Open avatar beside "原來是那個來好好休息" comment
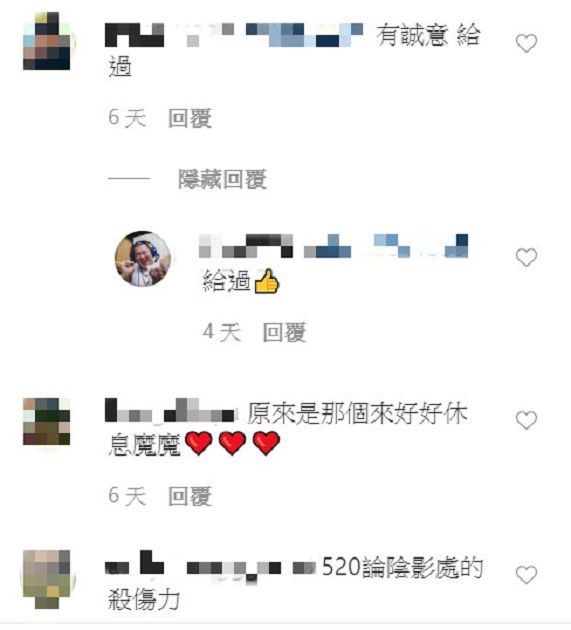 [47, 421]
